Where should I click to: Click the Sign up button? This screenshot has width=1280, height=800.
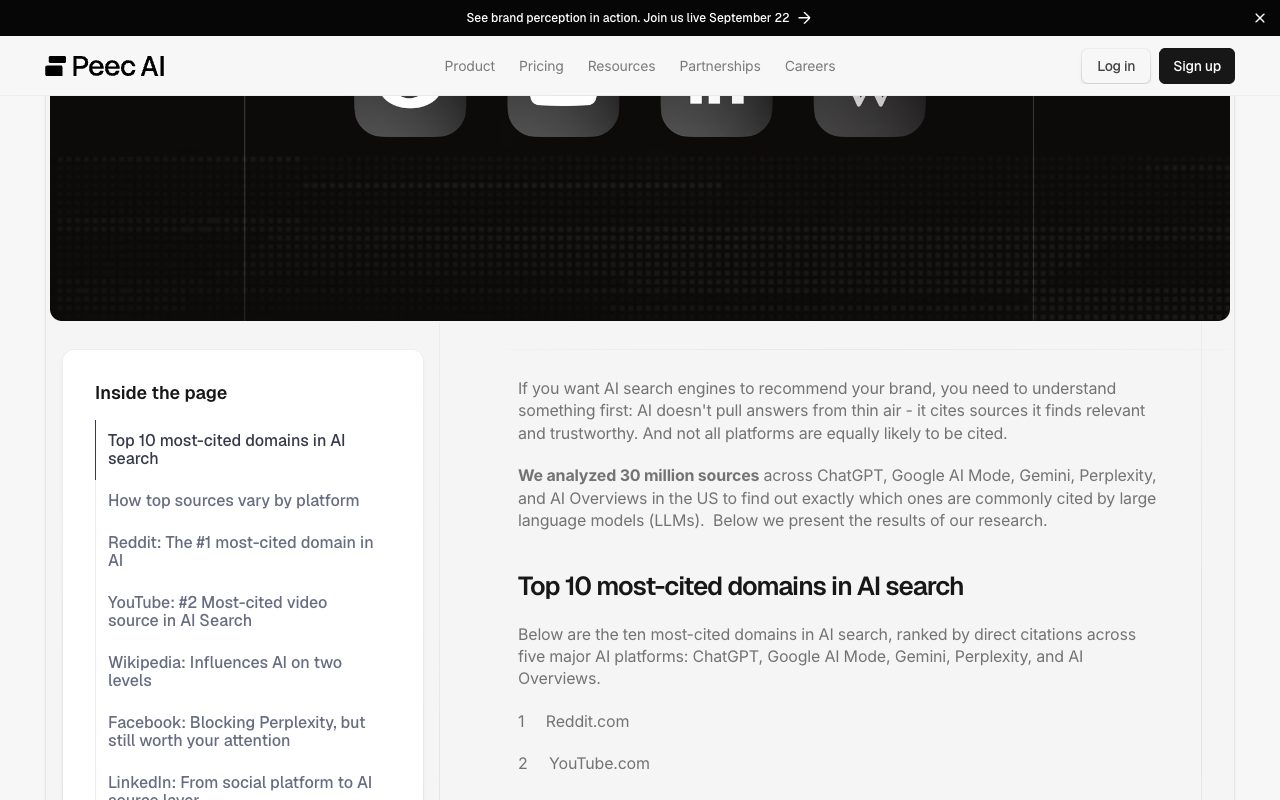1197,66
